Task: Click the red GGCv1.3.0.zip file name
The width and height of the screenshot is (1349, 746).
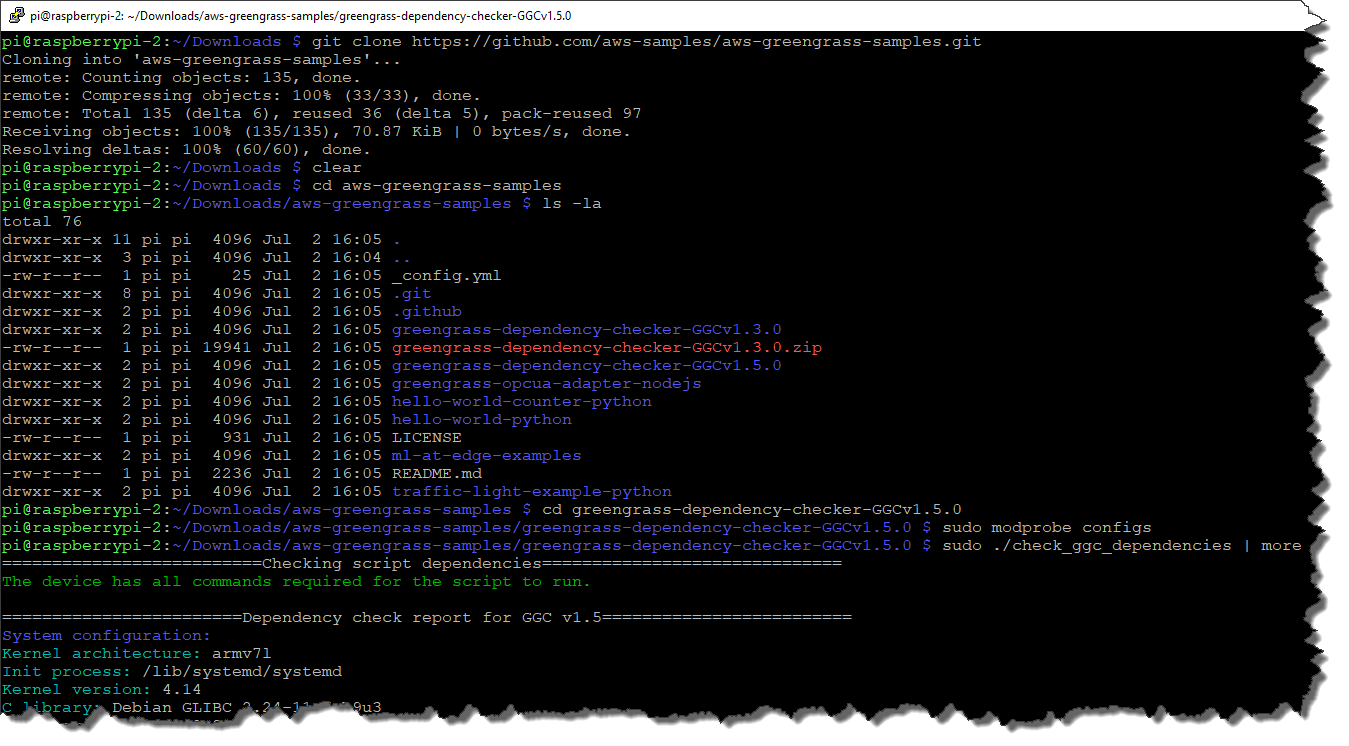Action: pyautogui.click(x=607, y=348)
